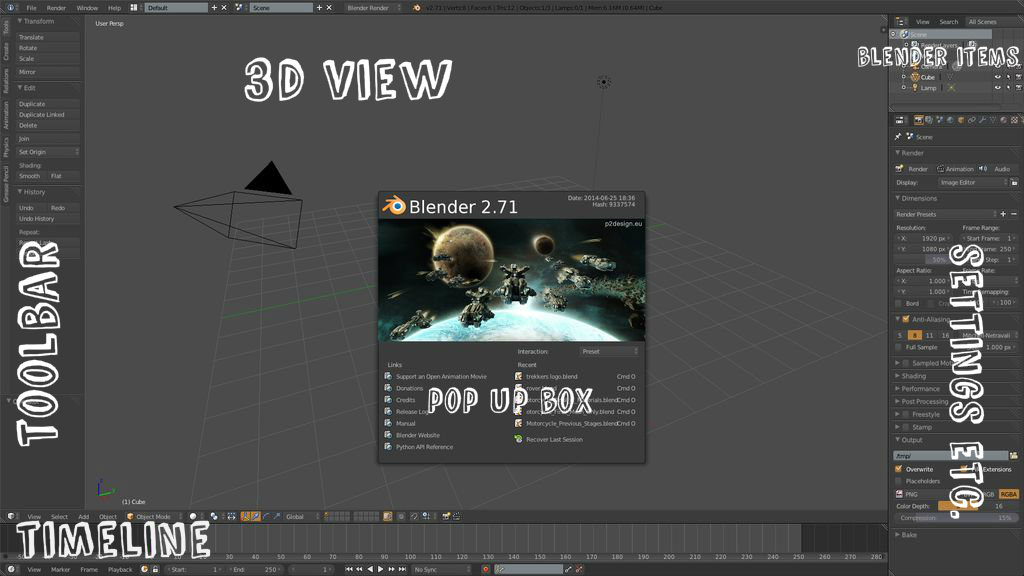
Task: Open the Blender Render engine dropdown
Action: point(373,8)
